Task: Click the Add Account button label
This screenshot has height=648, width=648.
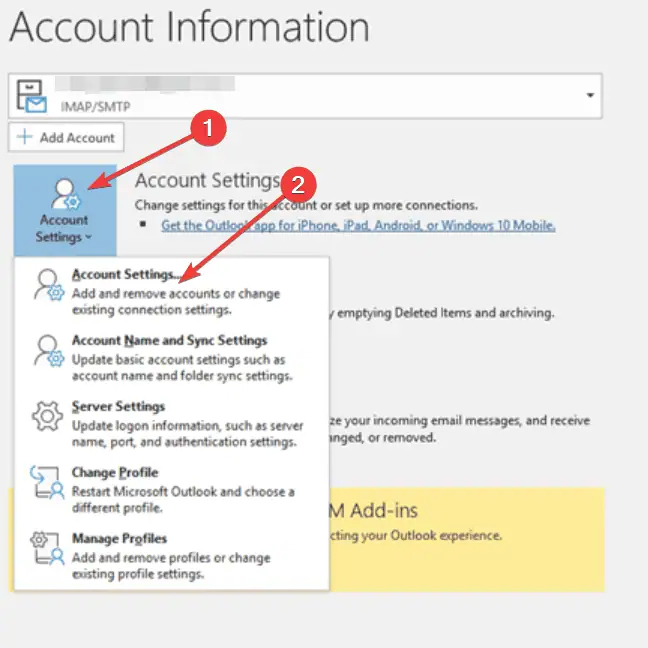Action: tap(77, 138)
